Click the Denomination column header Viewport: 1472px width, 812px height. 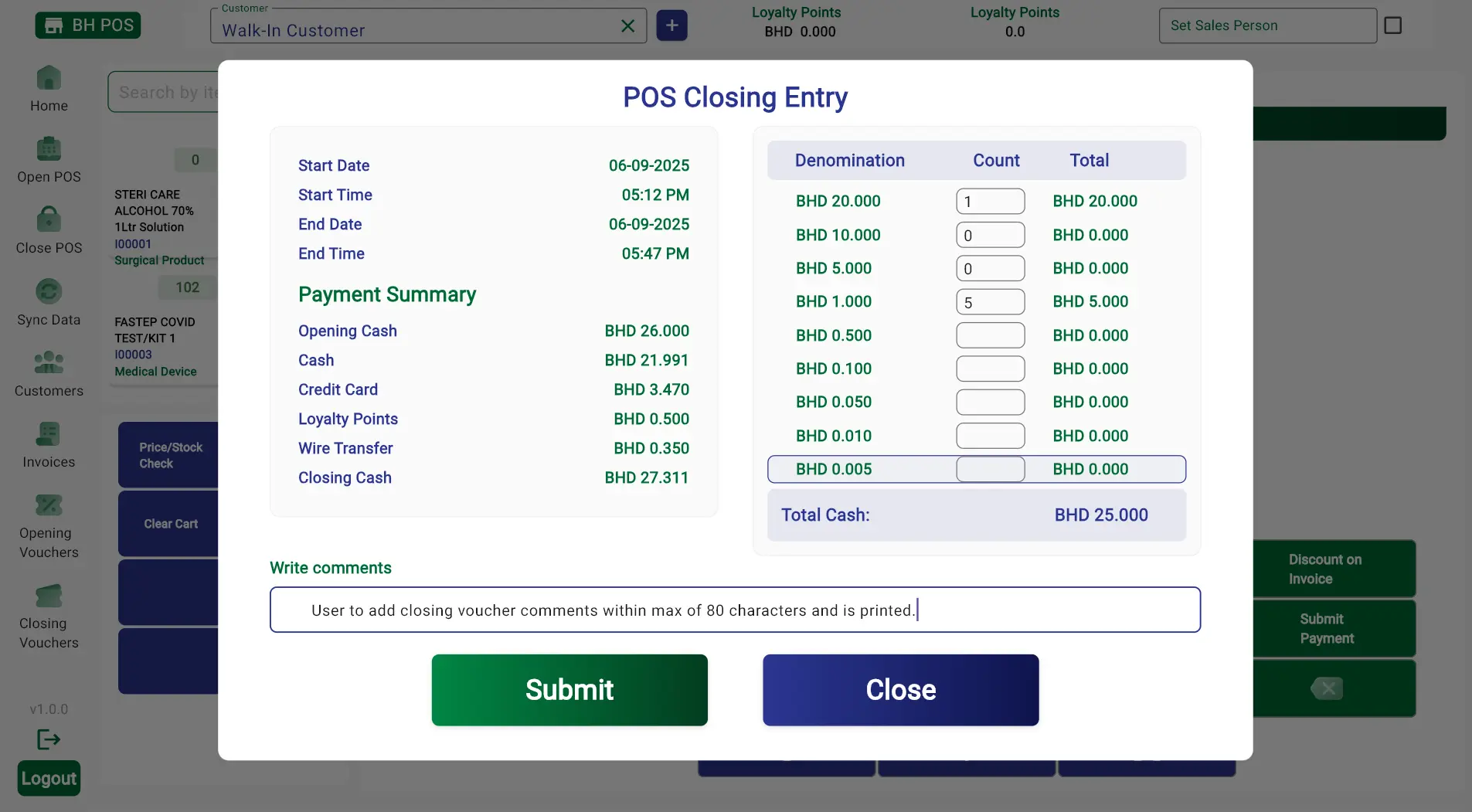tap(849, 160)
